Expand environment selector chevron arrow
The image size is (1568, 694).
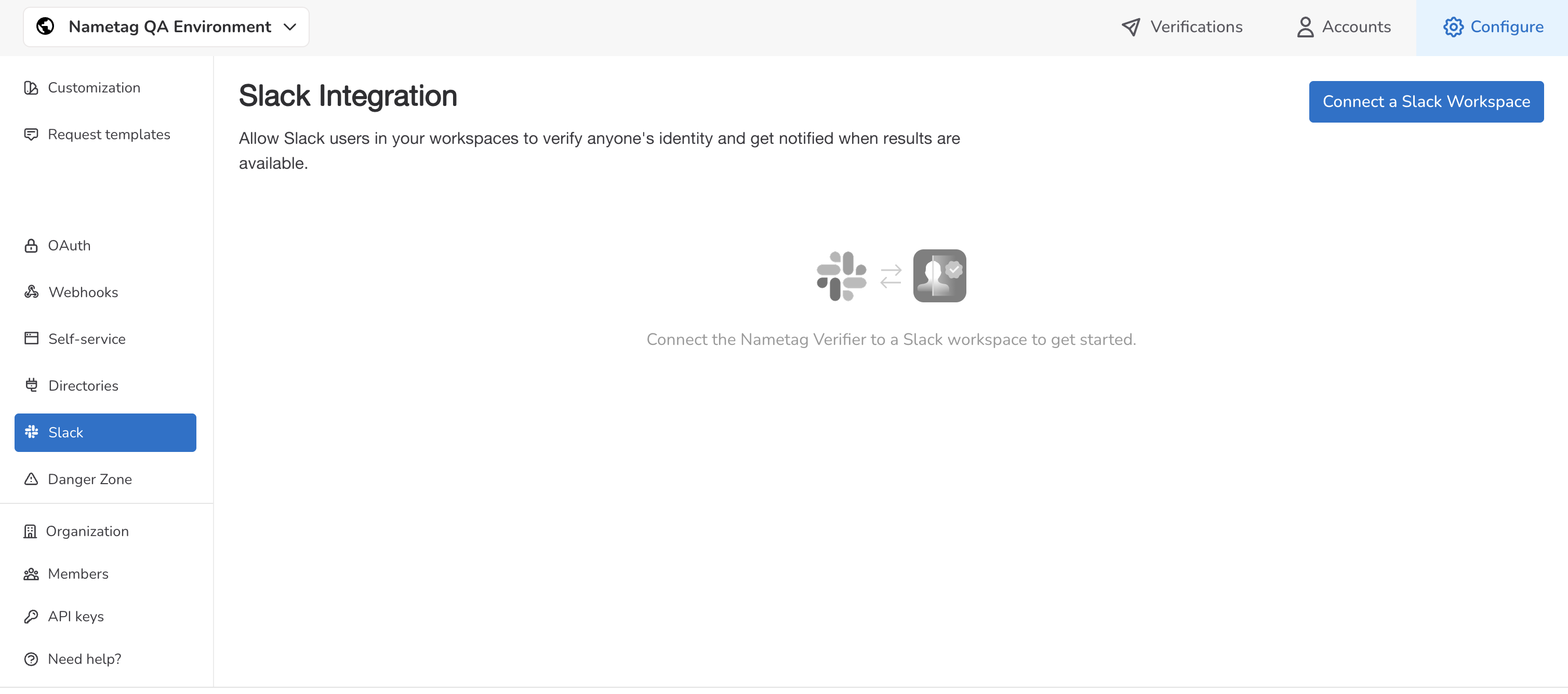(x=290, y=27)
